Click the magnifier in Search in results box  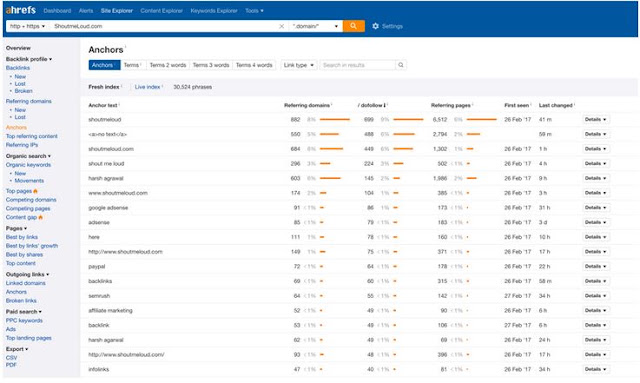point(401,65)
